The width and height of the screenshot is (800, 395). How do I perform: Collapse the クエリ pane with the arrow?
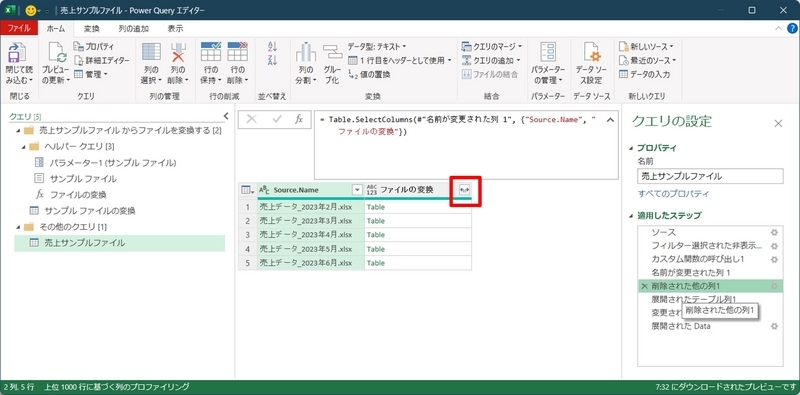[x=226, y=116]
